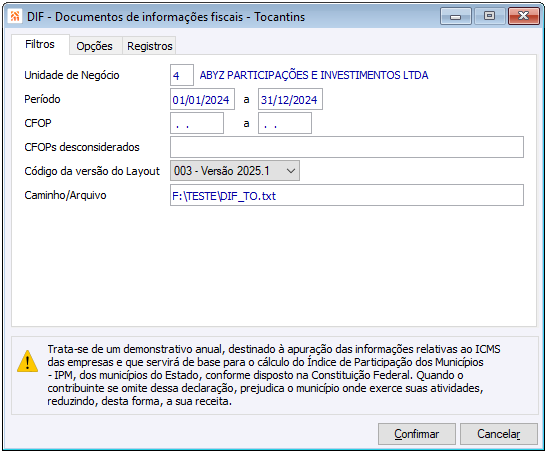The width and height of the screenshot is (548, 454).
Task: Open the Código da versão do Layout dropdown
Action: [x=235, y=171]
